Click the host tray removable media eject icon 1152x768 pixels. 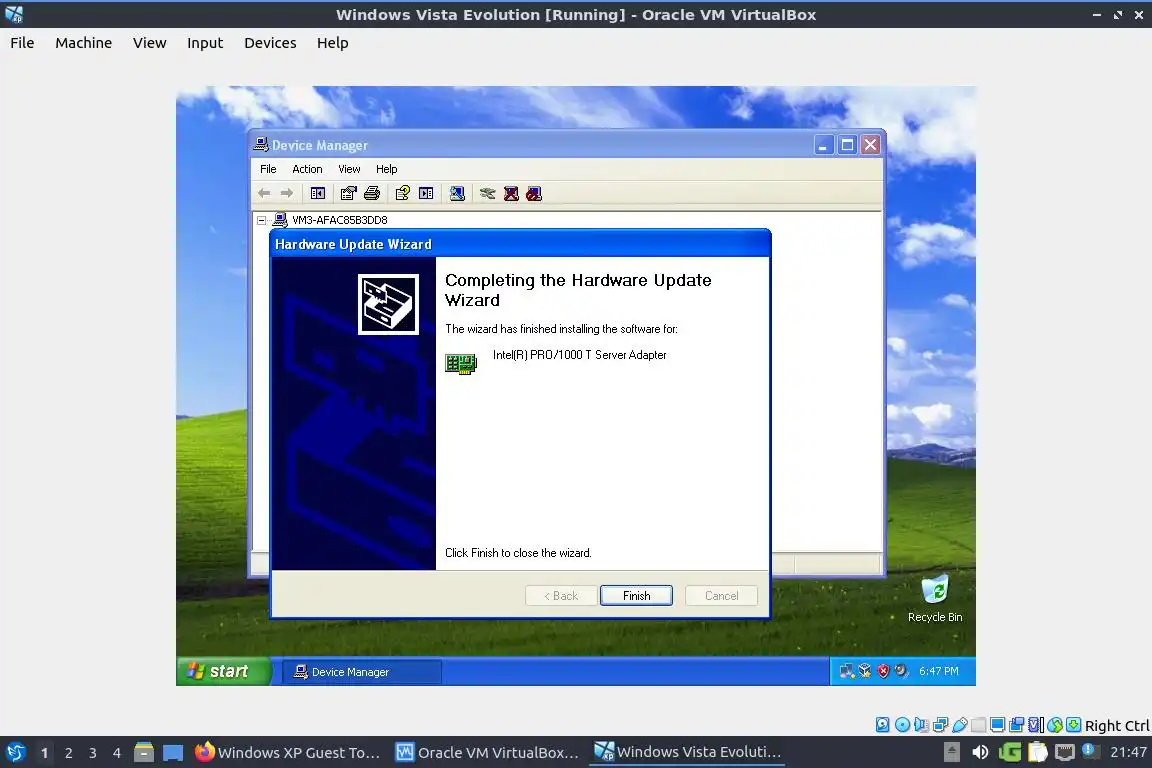click(951, 752)
